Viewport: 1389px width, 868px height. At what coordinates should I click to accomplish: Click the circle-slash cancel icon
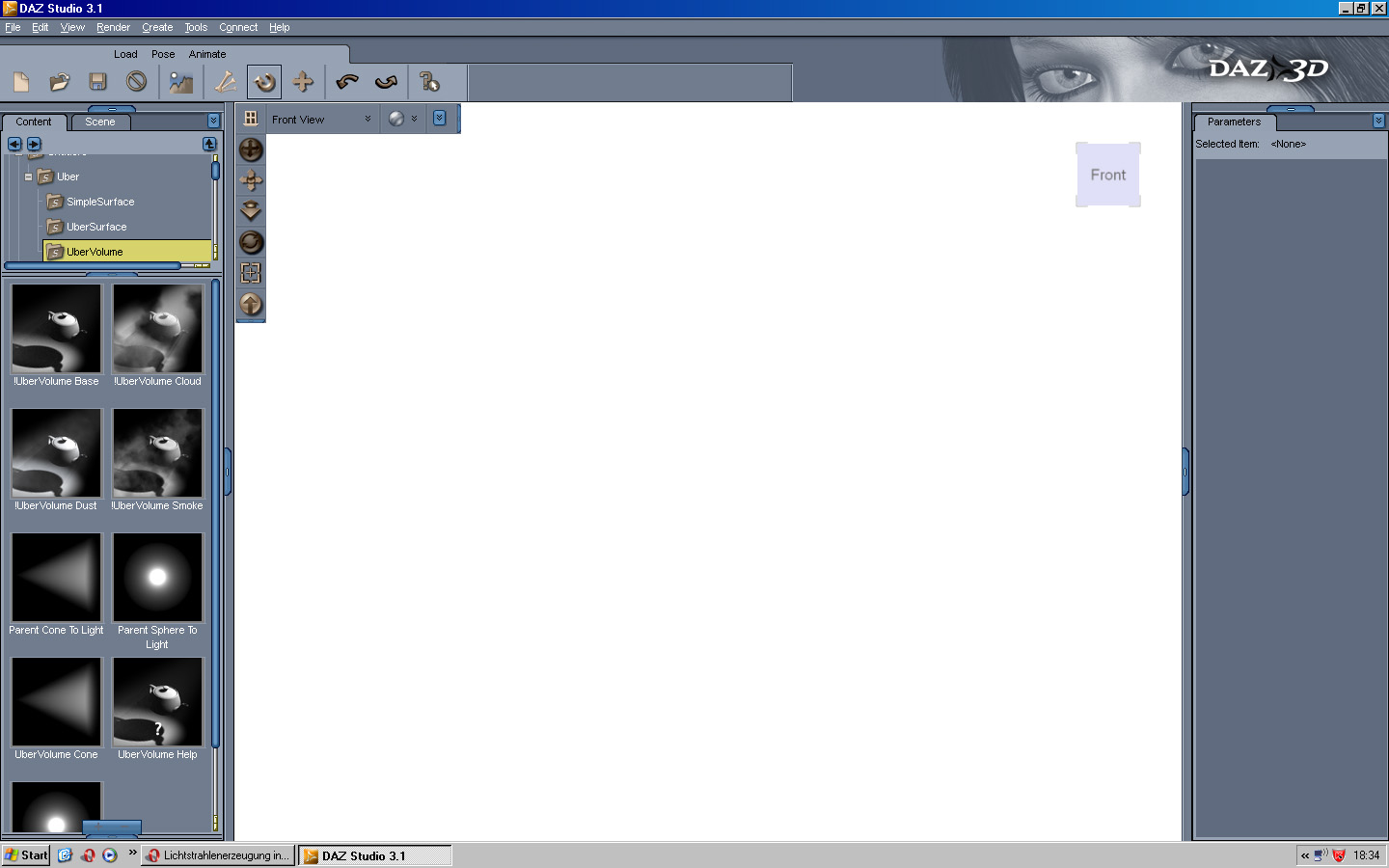point(136,82)
